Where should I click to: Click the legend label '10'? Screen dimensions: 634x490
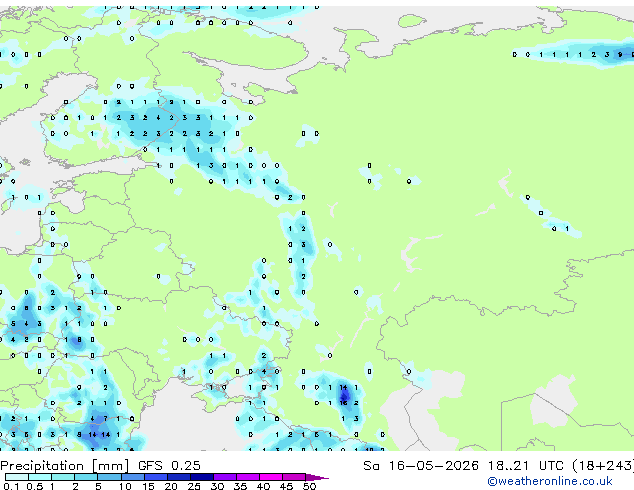pos(125,486)
